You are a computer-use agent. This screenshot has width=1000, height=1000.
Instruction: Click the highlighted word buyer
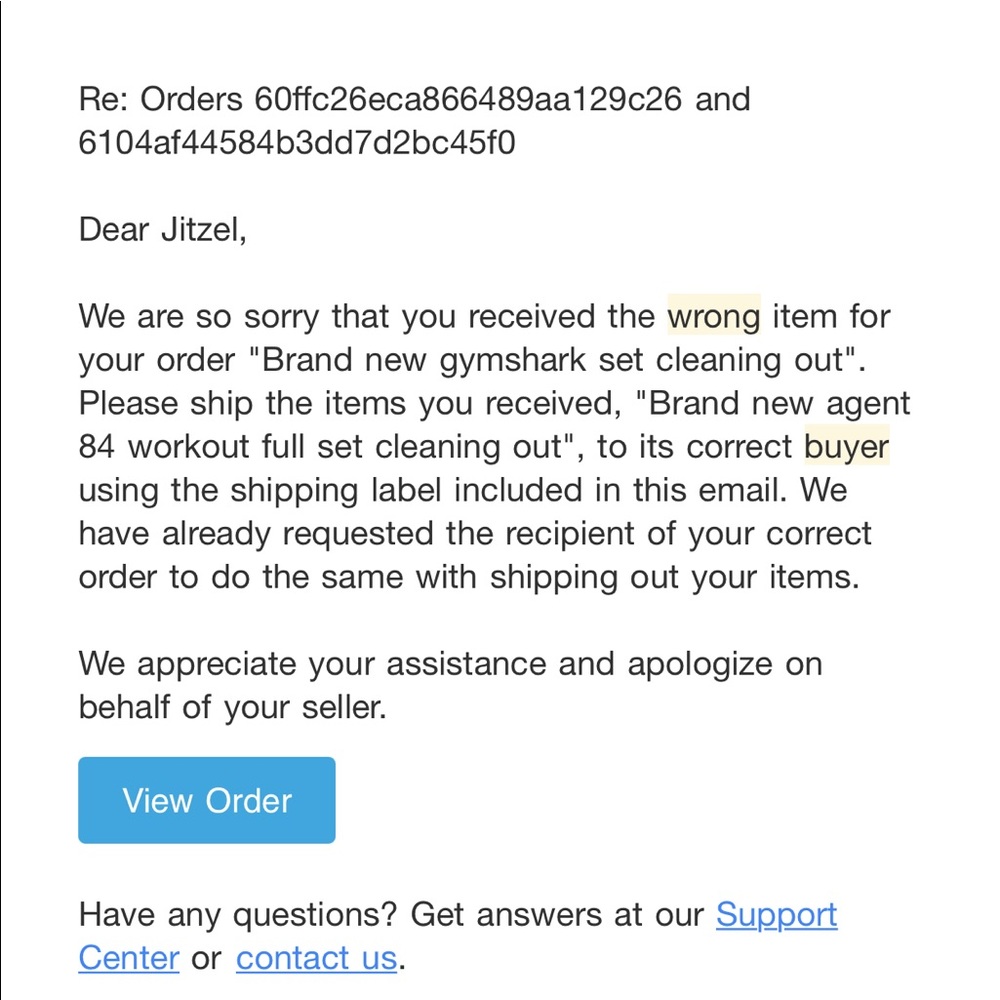tap(846, 446)
